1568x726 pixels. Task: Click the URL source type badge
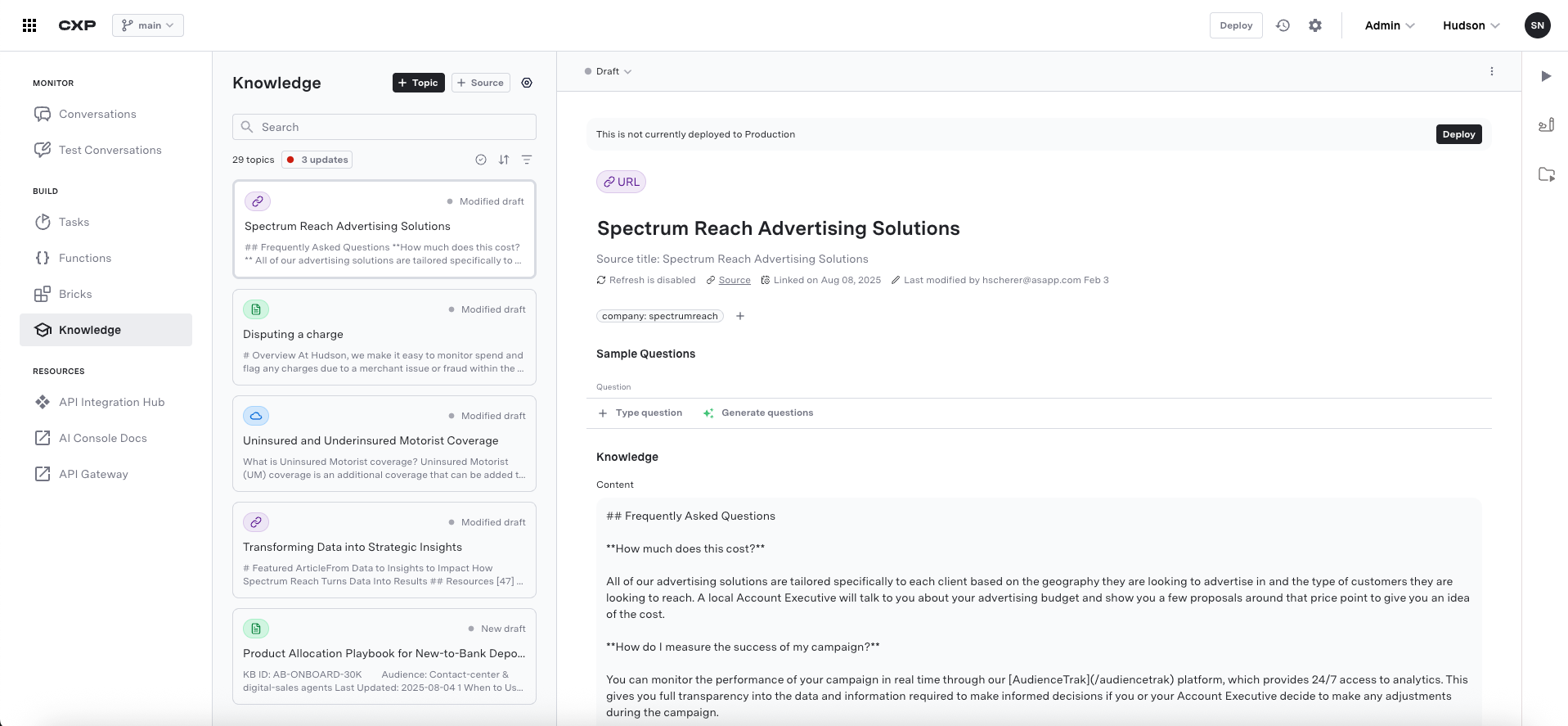point(621,182)
